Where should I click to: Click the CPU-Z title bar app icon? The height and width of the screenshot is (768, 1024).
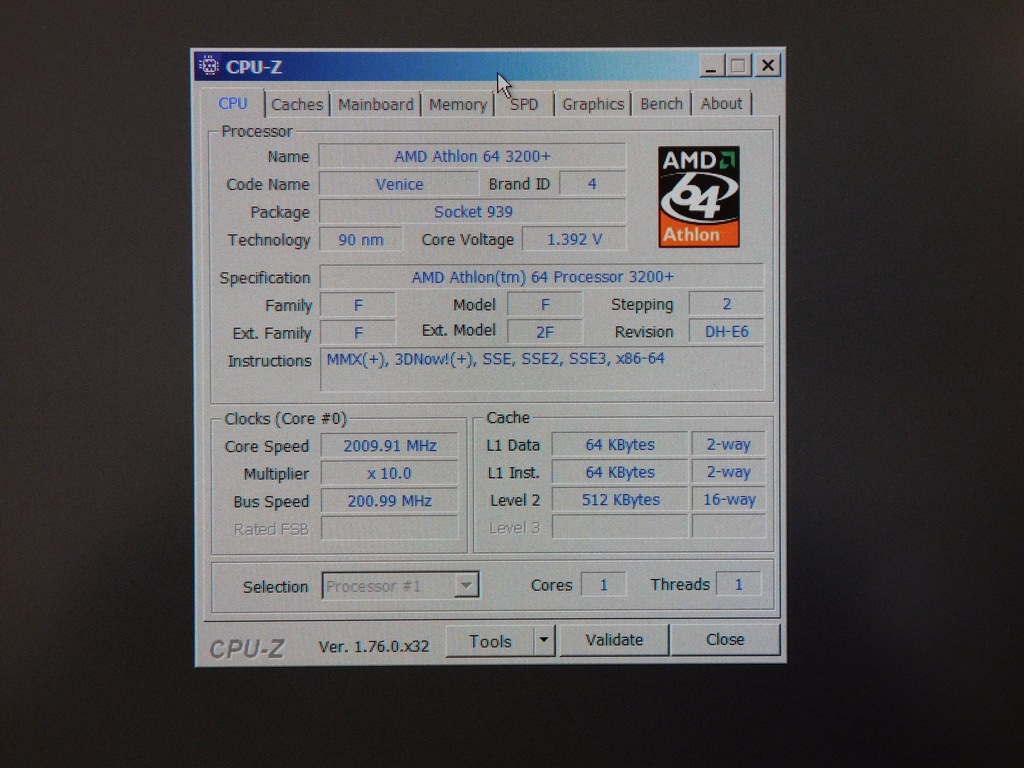(x=209, y=66)
